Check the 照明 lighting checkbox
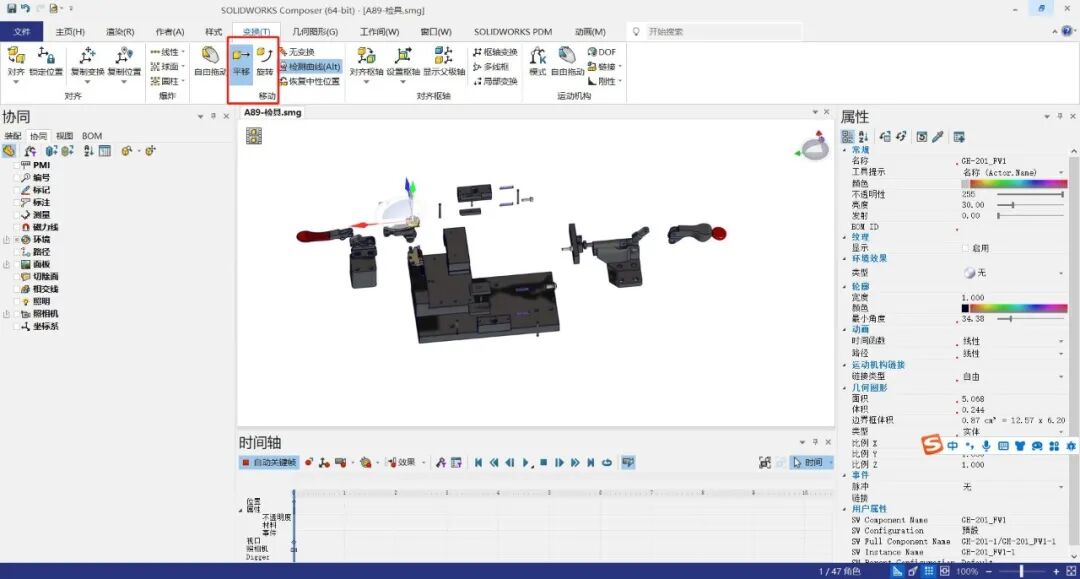The image size is (1080, 579). coord(16,300)
